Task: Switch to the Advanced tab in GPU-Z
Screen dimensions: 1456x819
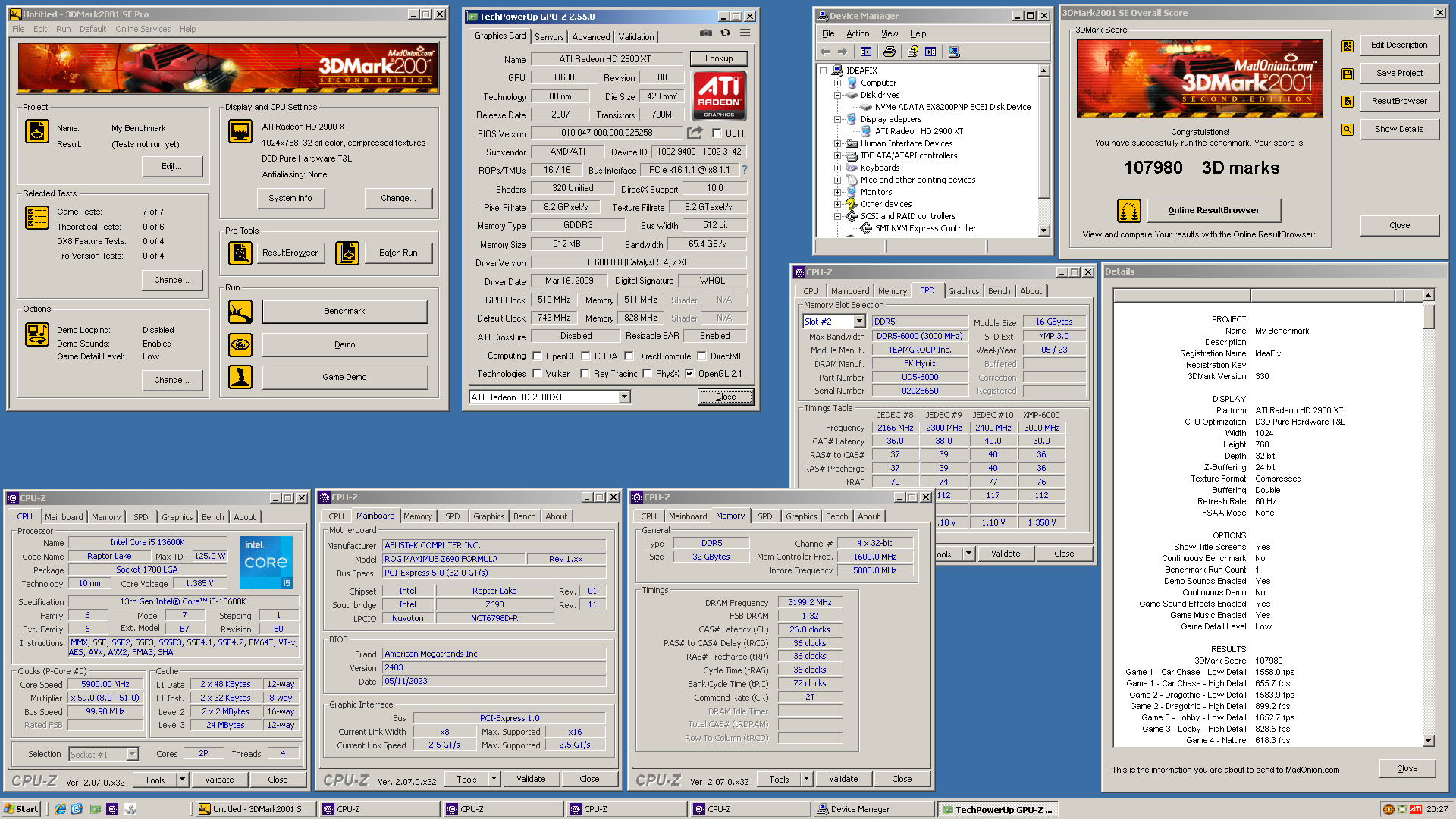Action: (x=591, y=37)
